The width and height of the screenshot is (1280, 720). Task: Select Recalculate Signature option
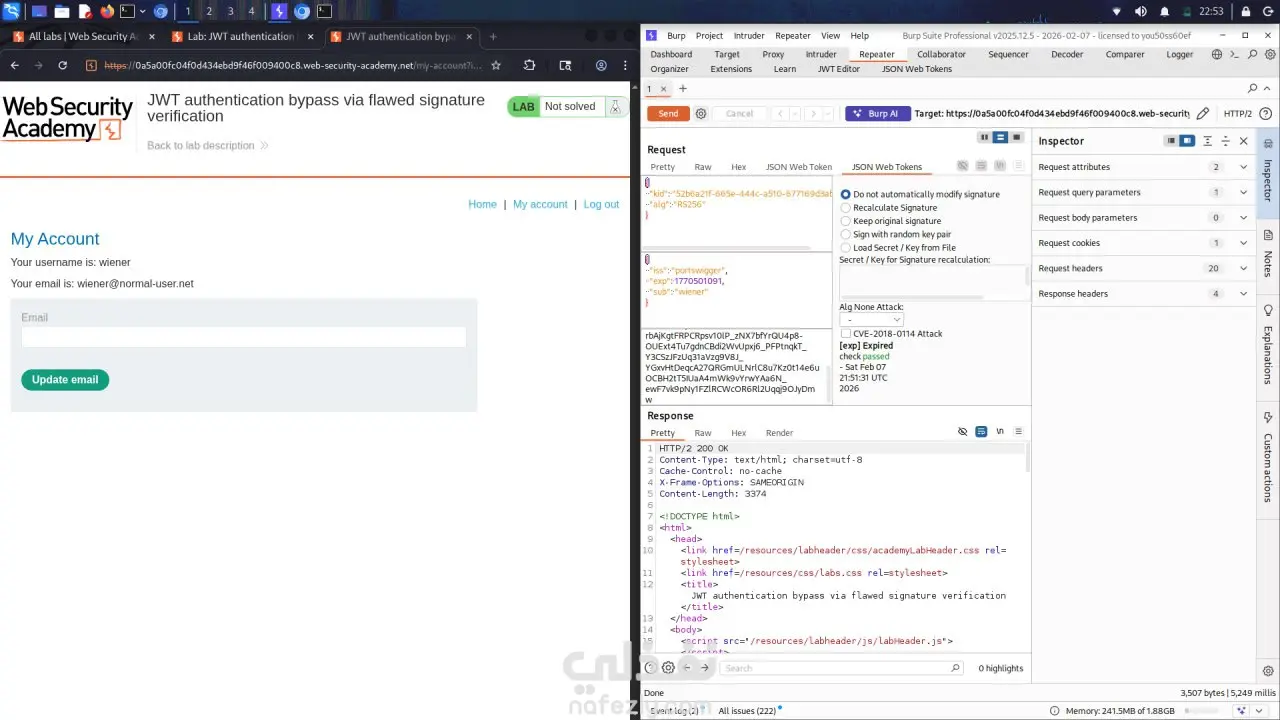[889, 207]
